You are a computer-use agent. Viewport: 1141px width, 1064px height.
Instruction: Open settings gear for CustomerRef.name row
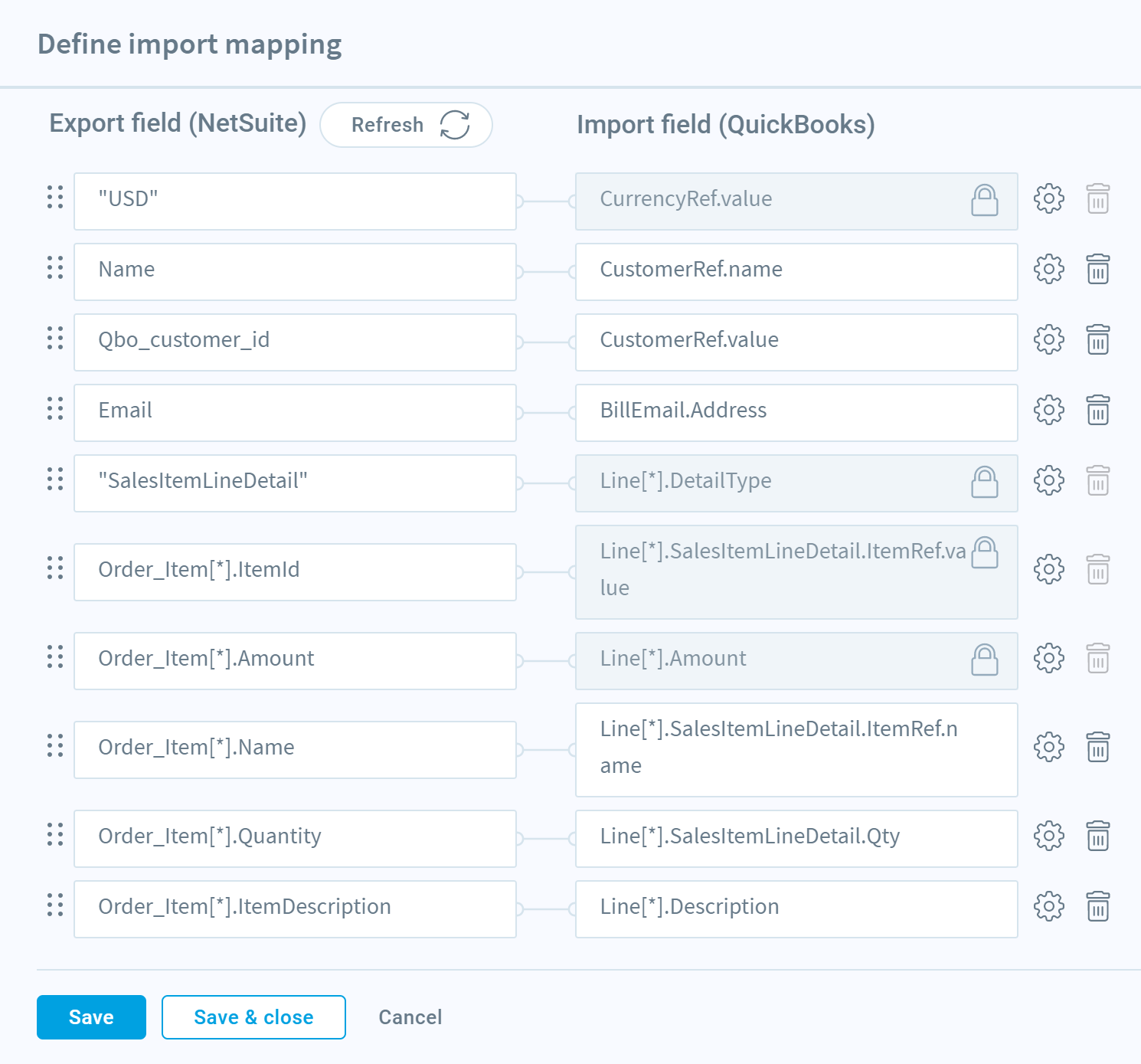(x=1048, y=270)
